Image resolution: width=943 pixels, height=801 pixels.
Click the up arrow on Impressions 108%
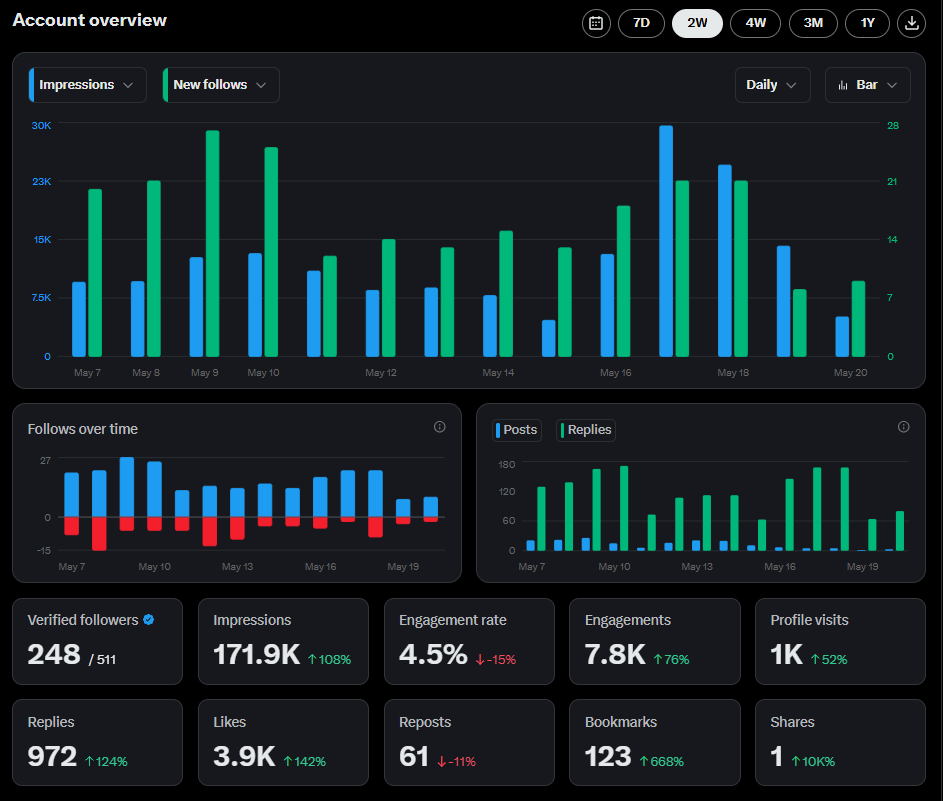click(312, 660)
